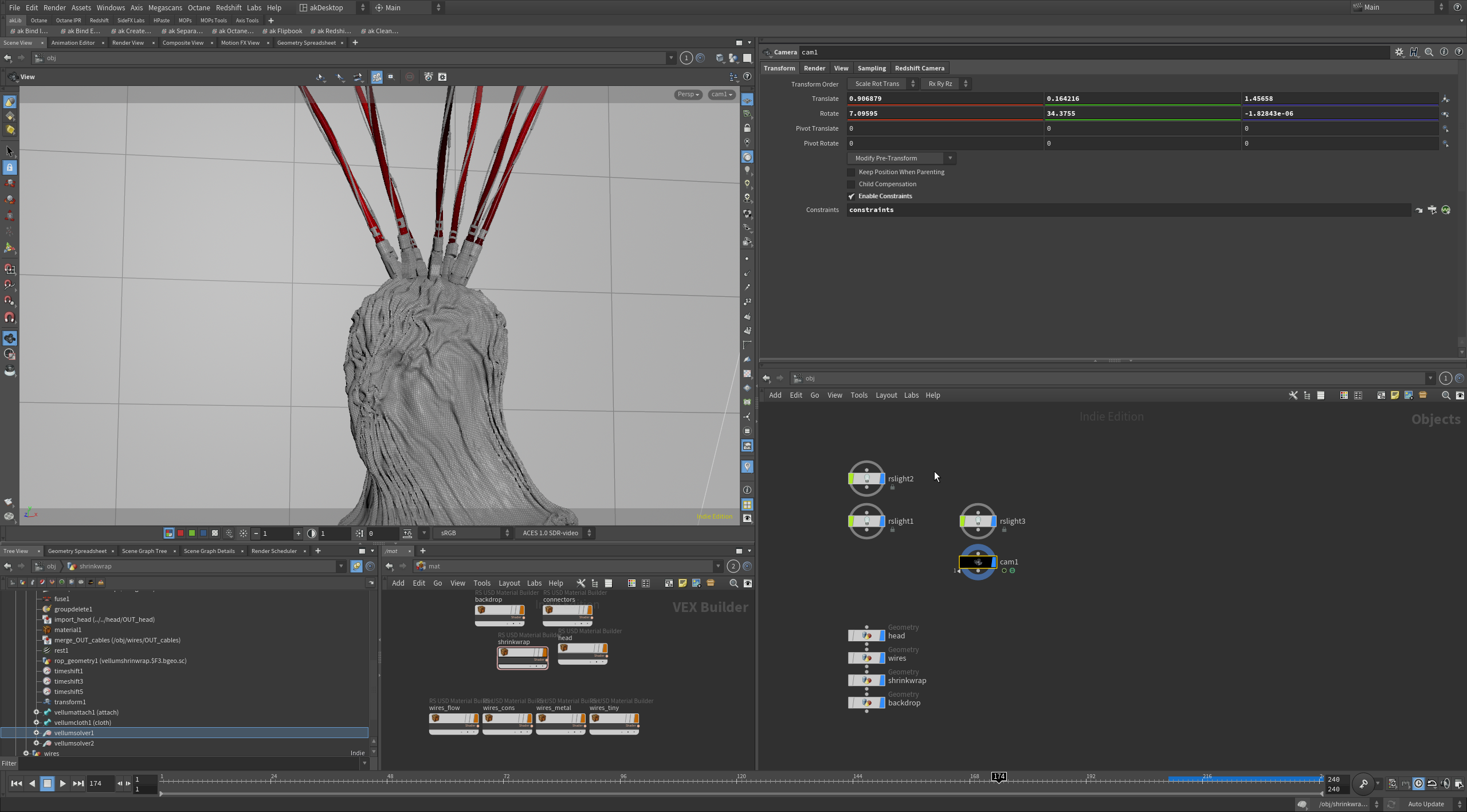This screenshot has width=1467, height=812.
Task: Open the cam1 camera menu in viewport
Action: click(721, 95)
